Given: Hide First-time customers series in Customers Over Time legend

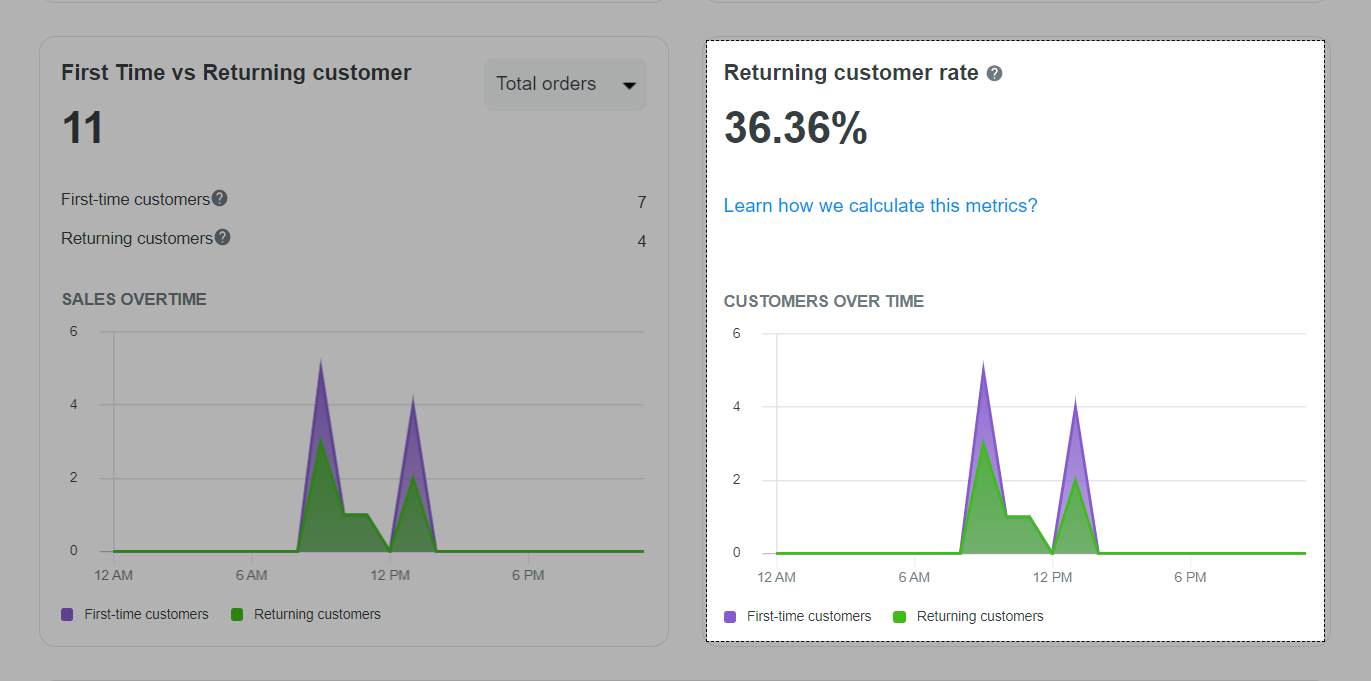Looking at the screenshot, I should click(x=808, y=616).
